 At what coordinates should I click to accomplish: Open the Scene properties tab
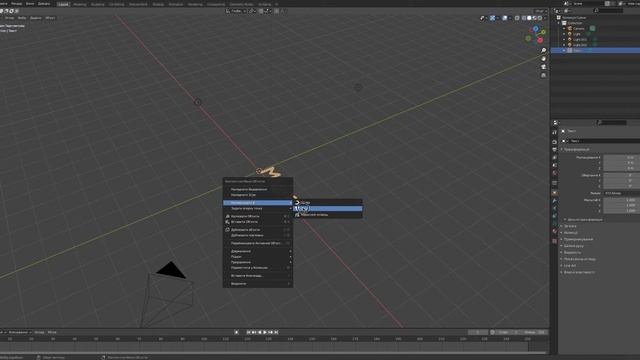(554, 165)
